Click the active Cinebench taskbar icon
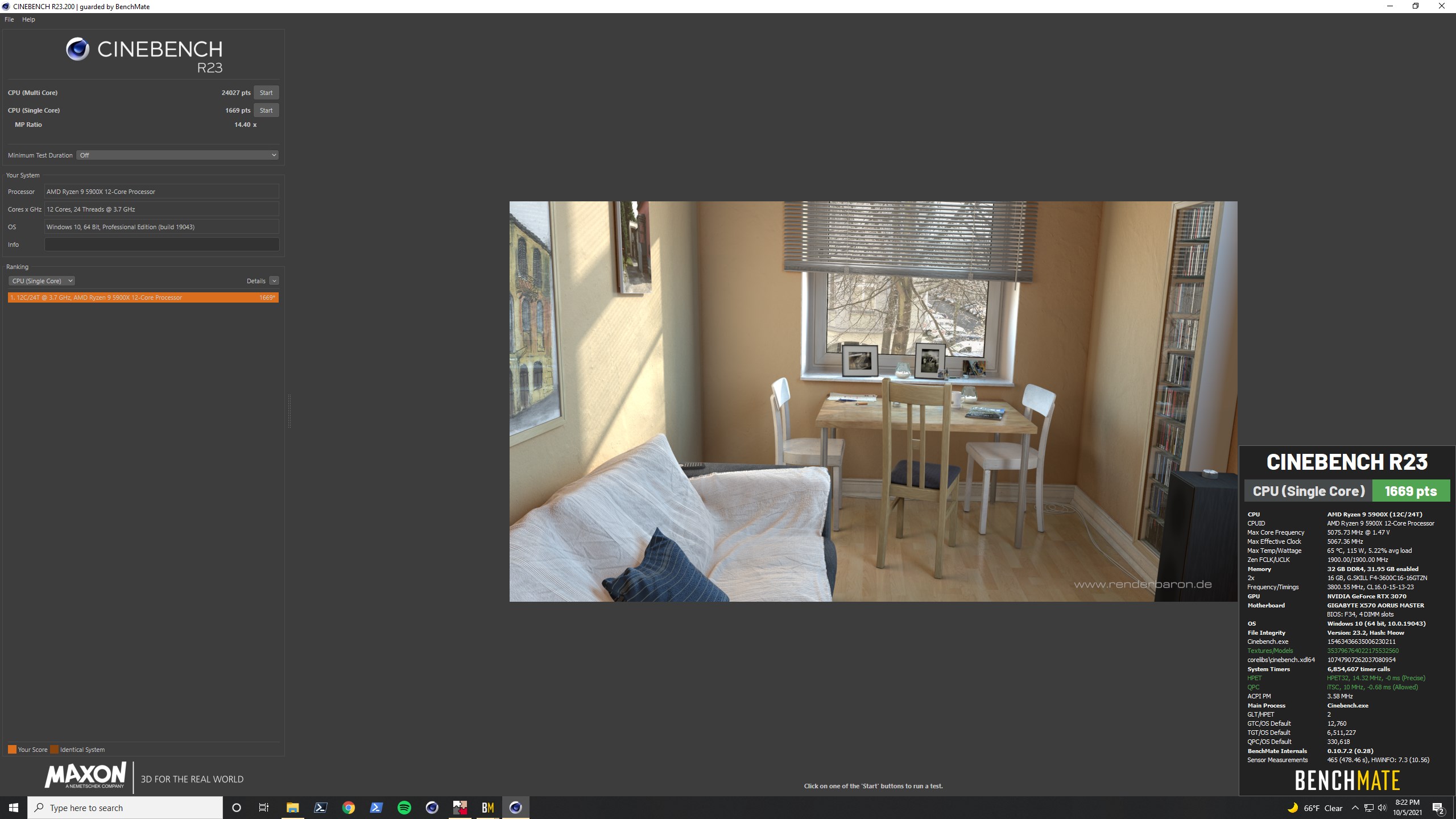Image resolution: width=1456 pixels, height=819 pixels. point(515,808)
